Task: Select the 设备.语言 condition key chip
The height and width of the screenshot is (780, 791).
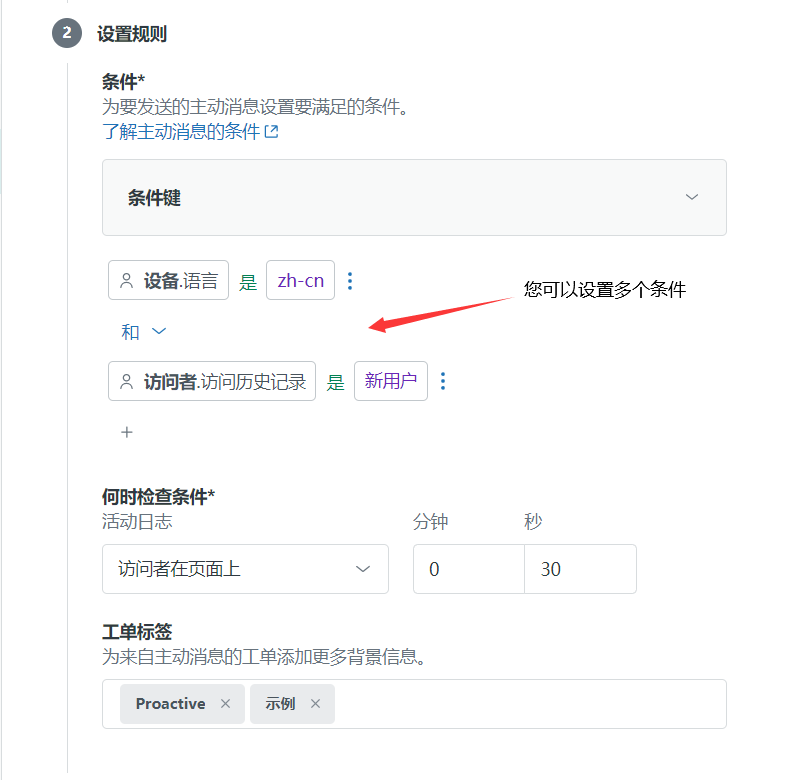Action: pyautogui.click(x=168, y=281)
